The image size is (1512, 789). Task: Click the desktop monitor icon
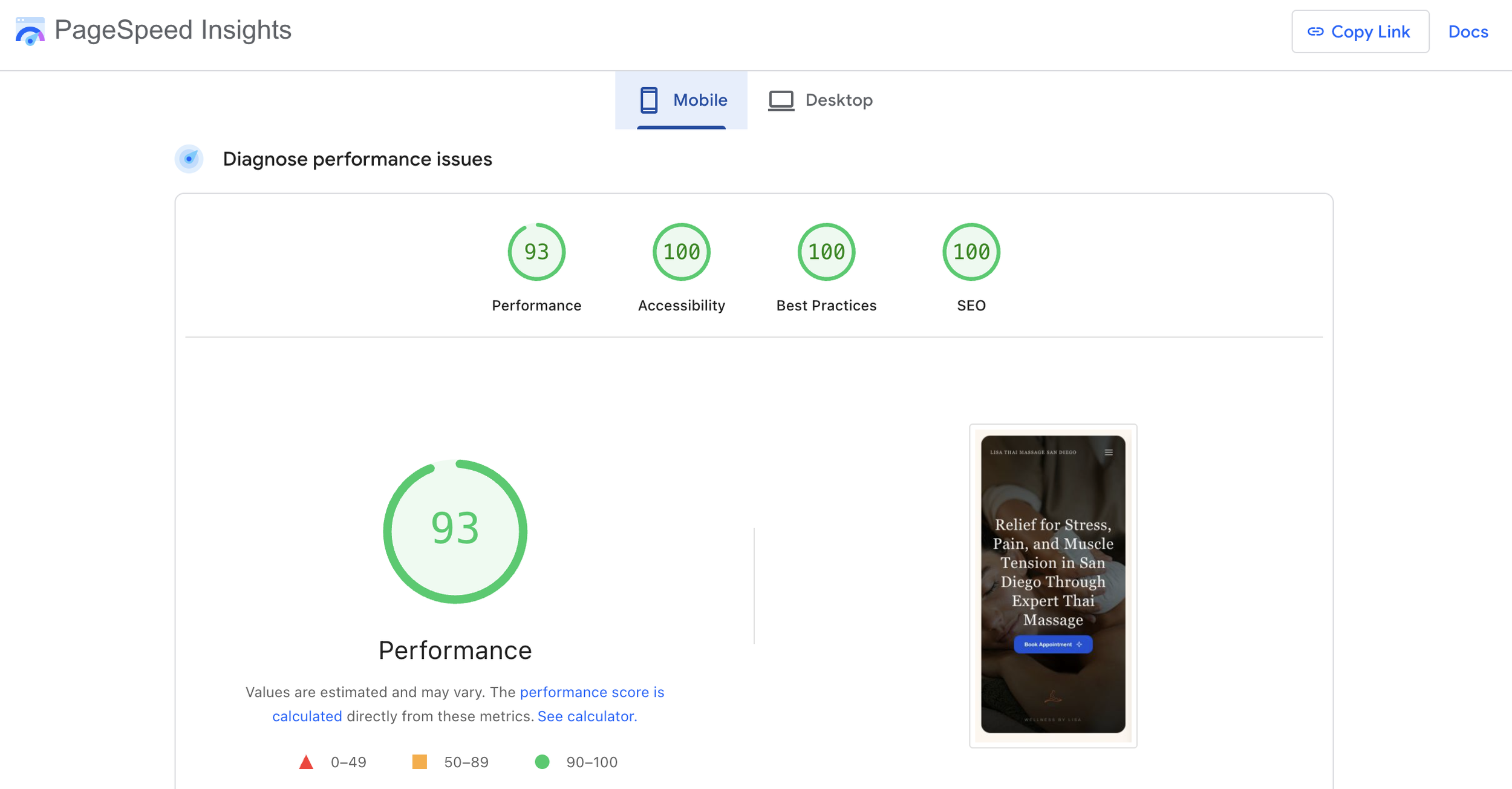781,100
